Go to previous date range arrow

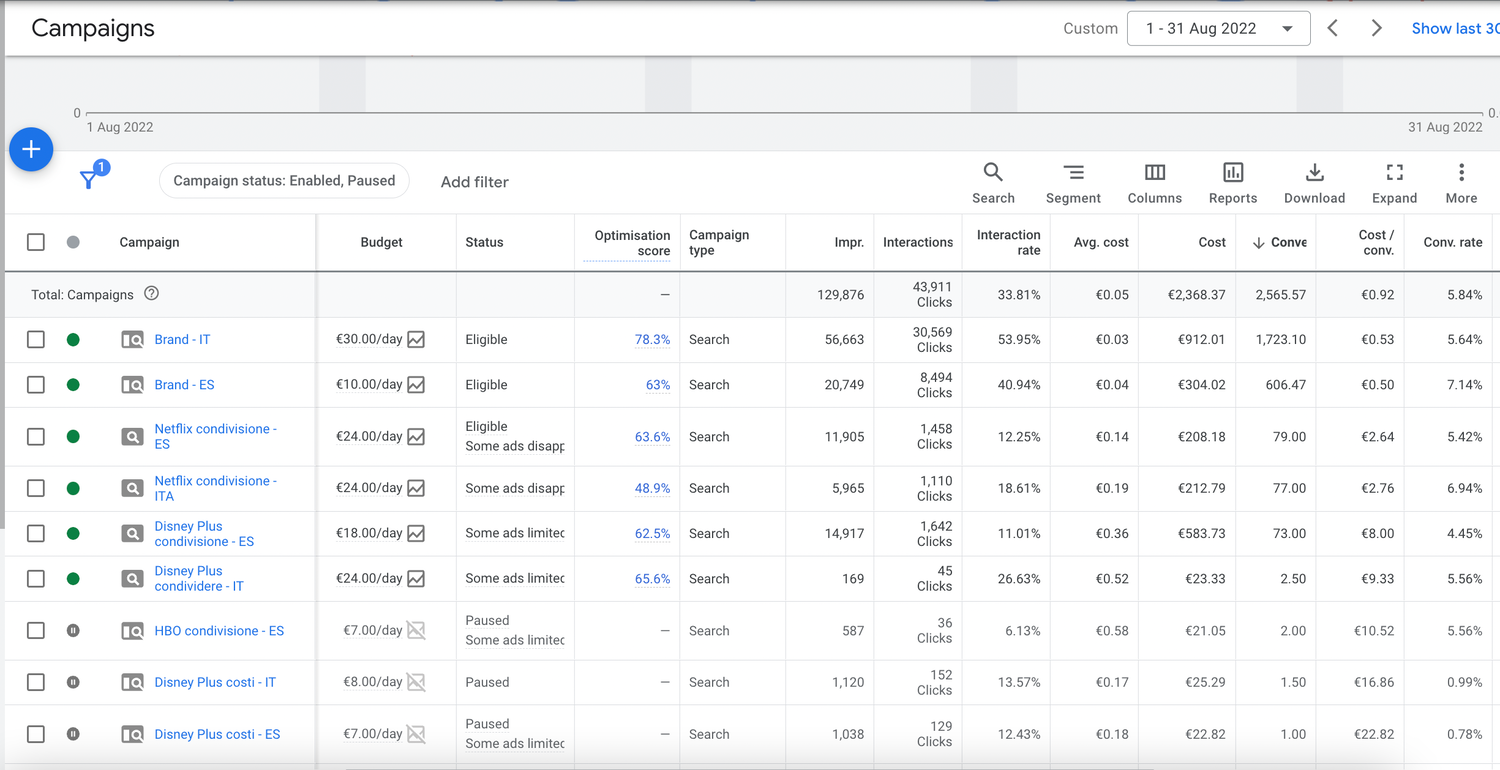click(x=1332, y=28)
